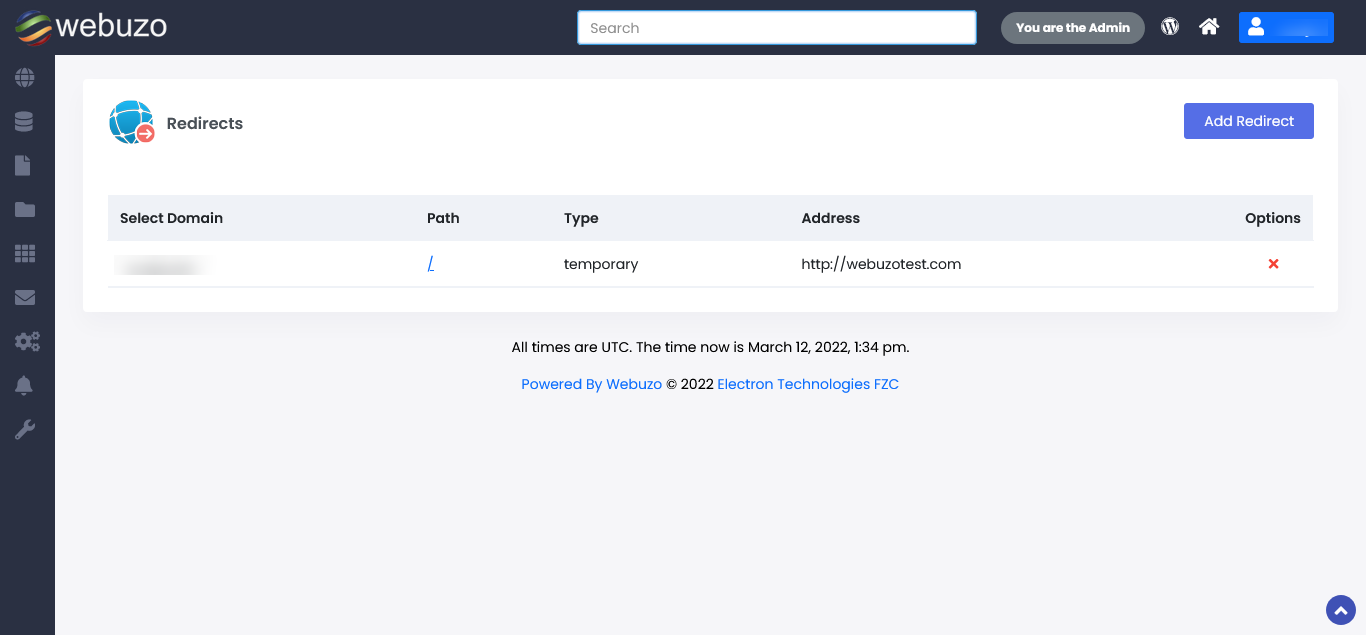
Task: Click the apps grid icon in sidebar
Action: click(x=25, y=253)
